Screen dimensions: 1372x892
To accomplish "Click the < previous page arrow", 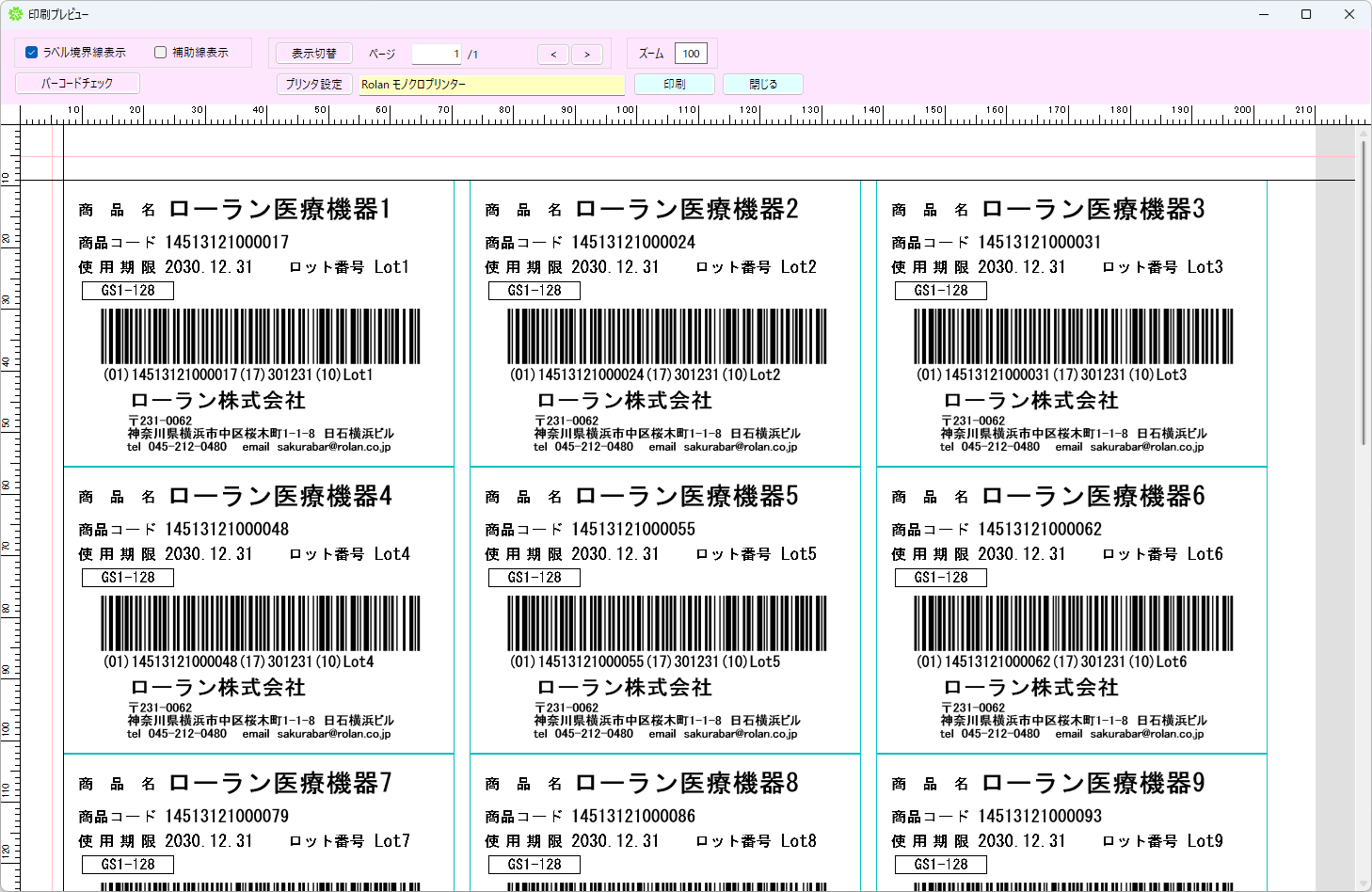I will click(x=553, y=54).
